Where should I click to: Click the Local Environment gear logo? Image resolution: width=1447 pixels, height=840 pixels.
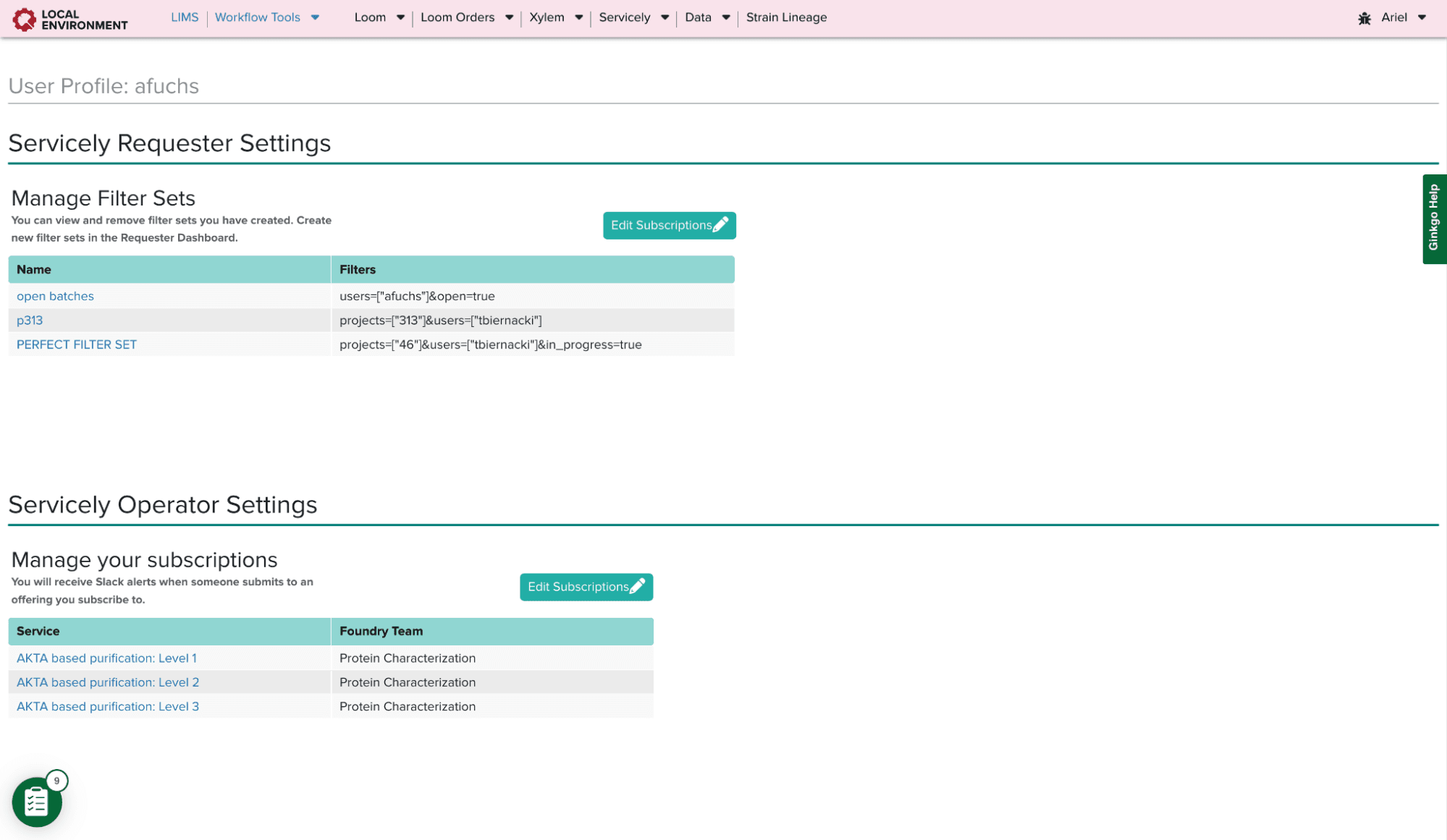tap(24, 19)
